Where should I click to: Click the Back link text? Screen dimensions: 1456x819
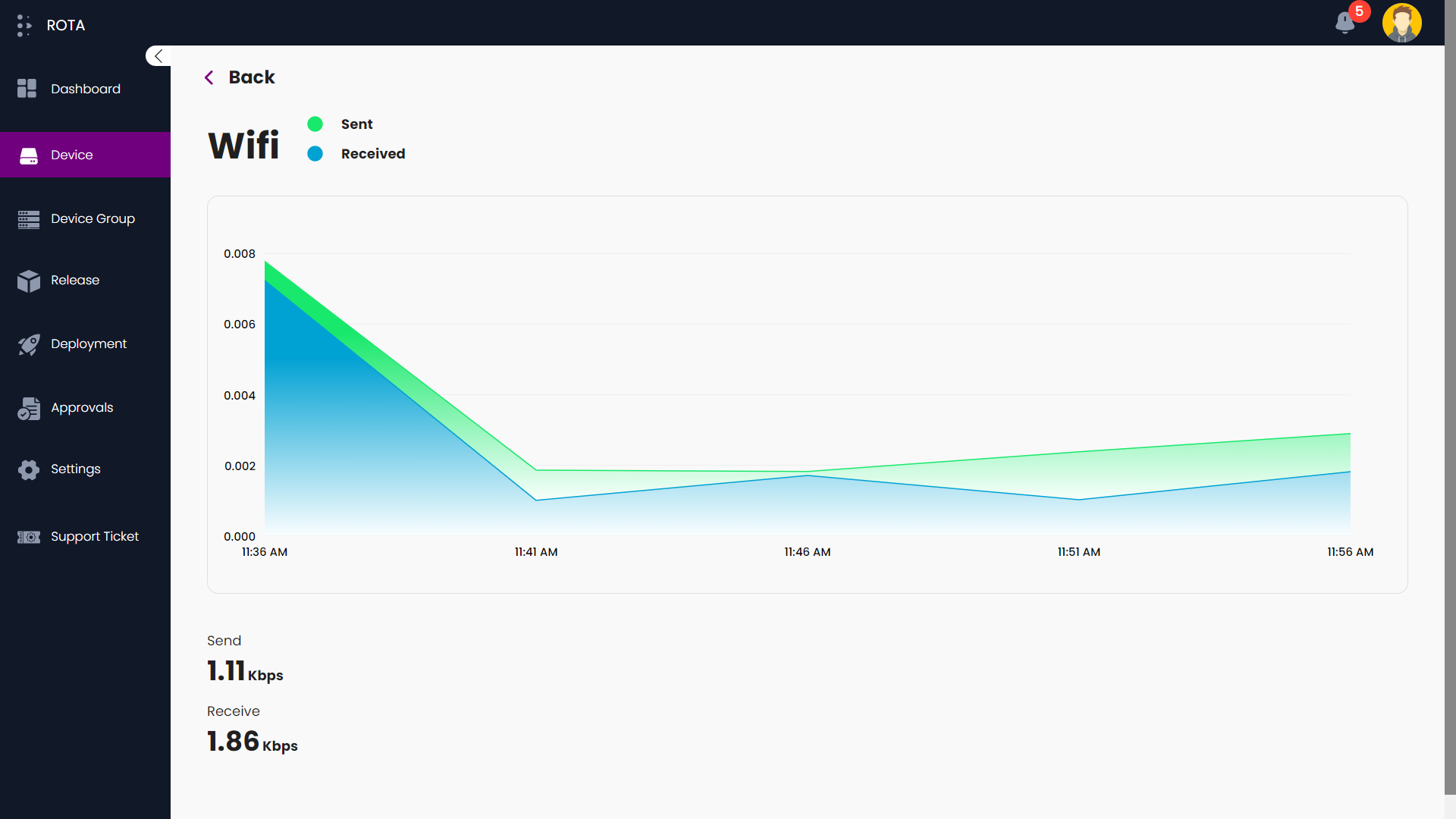click(252, 77)
